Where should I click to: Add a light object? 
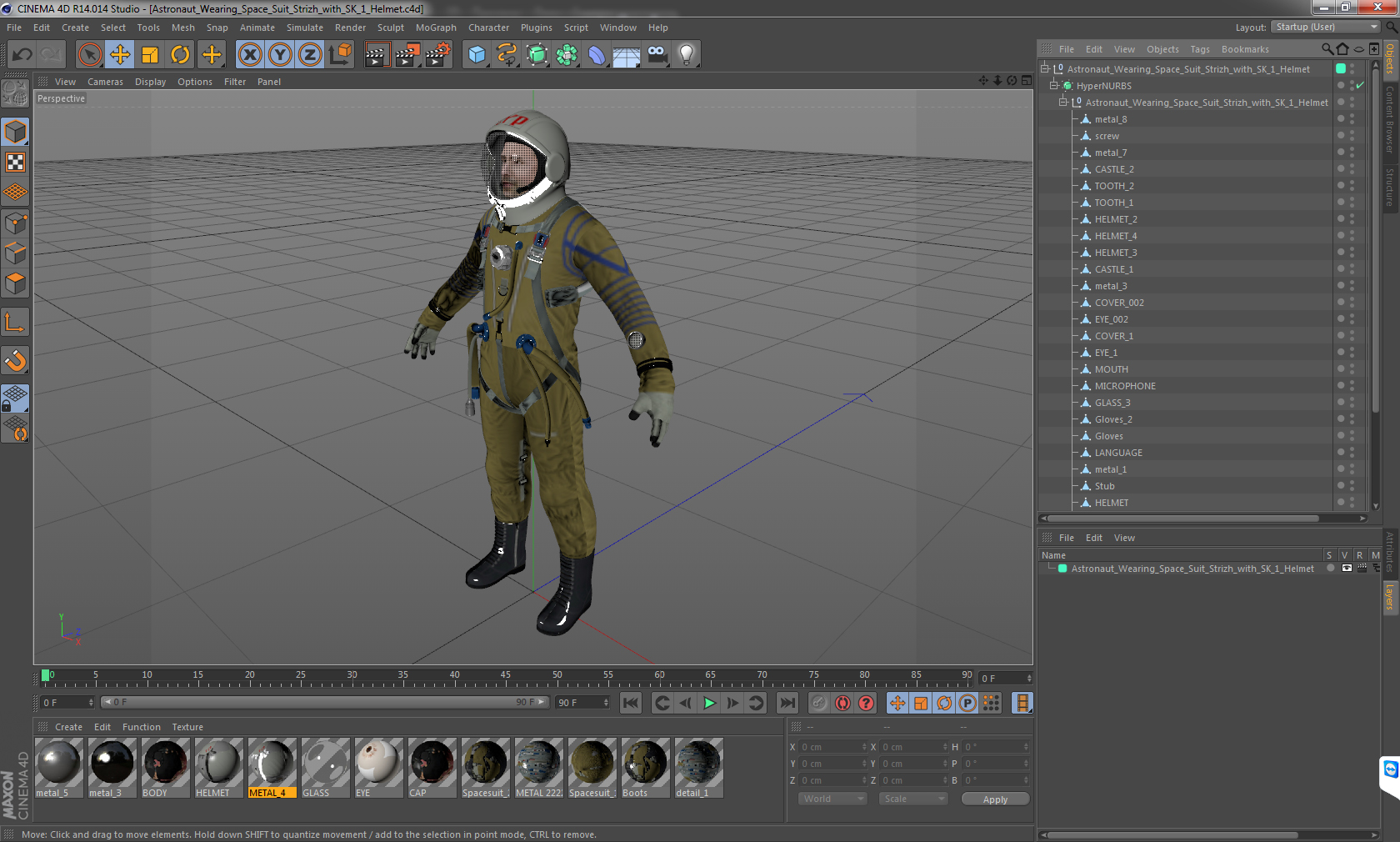coord(687,55)
